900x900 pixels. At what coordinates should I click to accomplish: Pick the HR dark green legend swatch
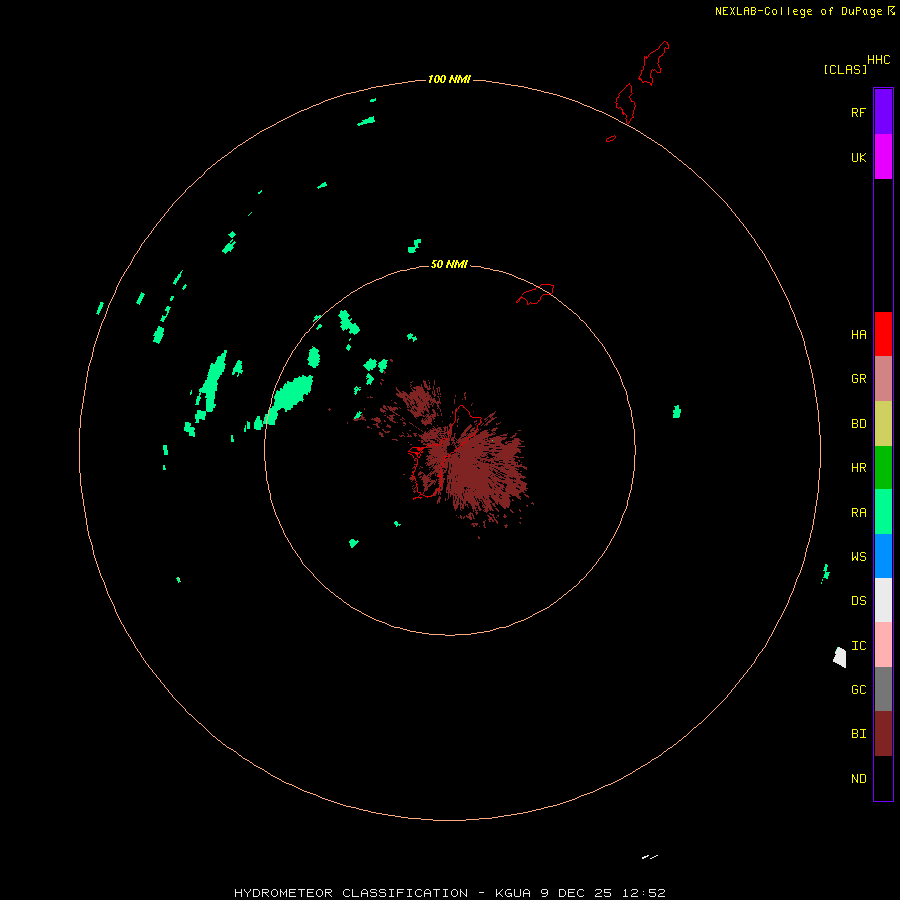[x=883, y=468]
